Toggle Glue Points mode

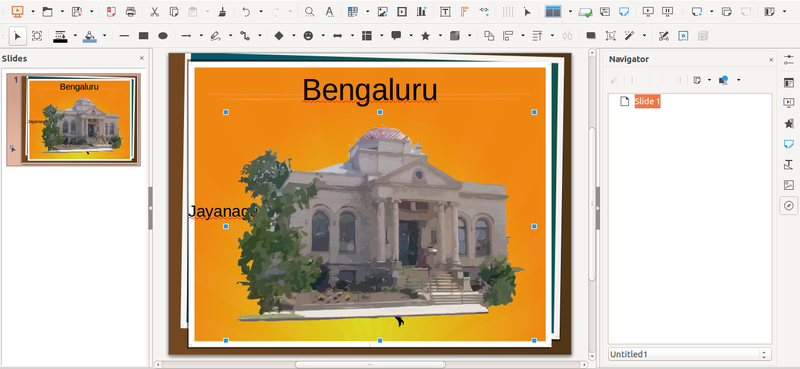(683, 36)
